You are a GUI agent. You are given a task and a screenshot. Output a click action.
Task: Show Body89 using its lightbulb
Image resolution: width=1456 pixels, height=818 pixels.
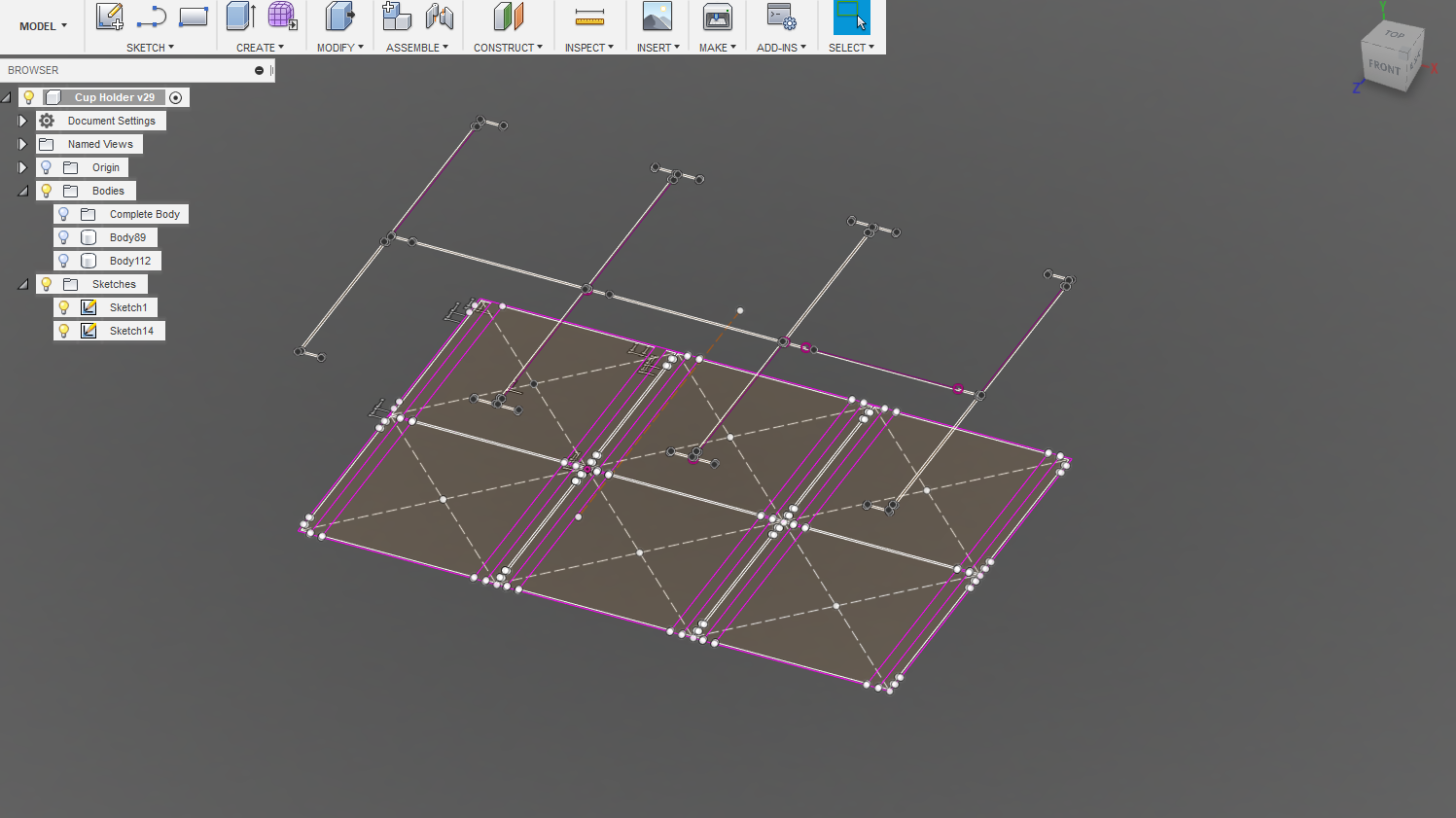[64, 237]
